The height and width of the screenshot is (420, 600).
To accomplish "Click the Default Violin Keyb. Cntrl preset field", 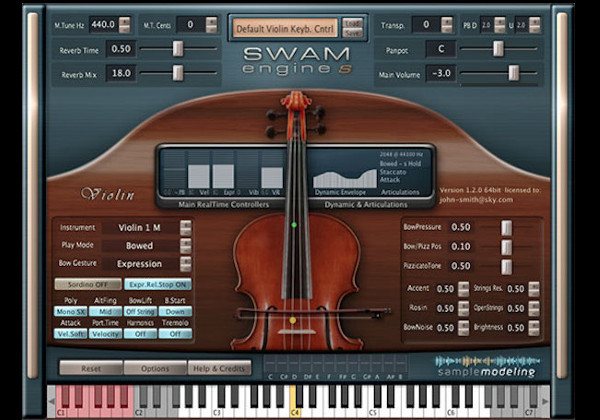I will pos(285,28).
